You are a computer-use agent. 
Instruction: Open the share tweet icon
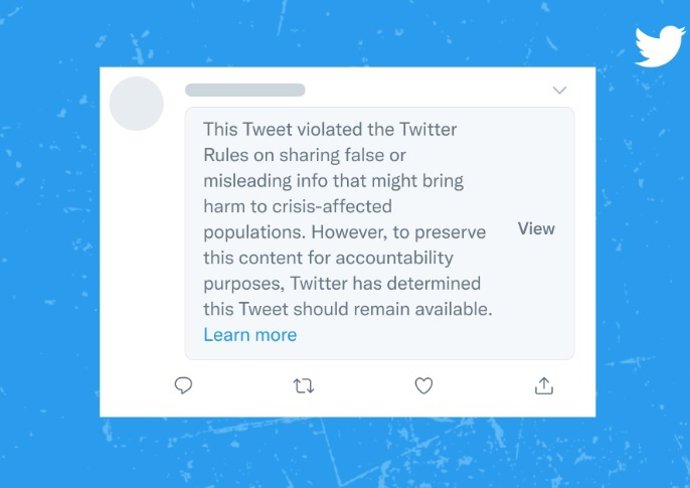[543, 385]
